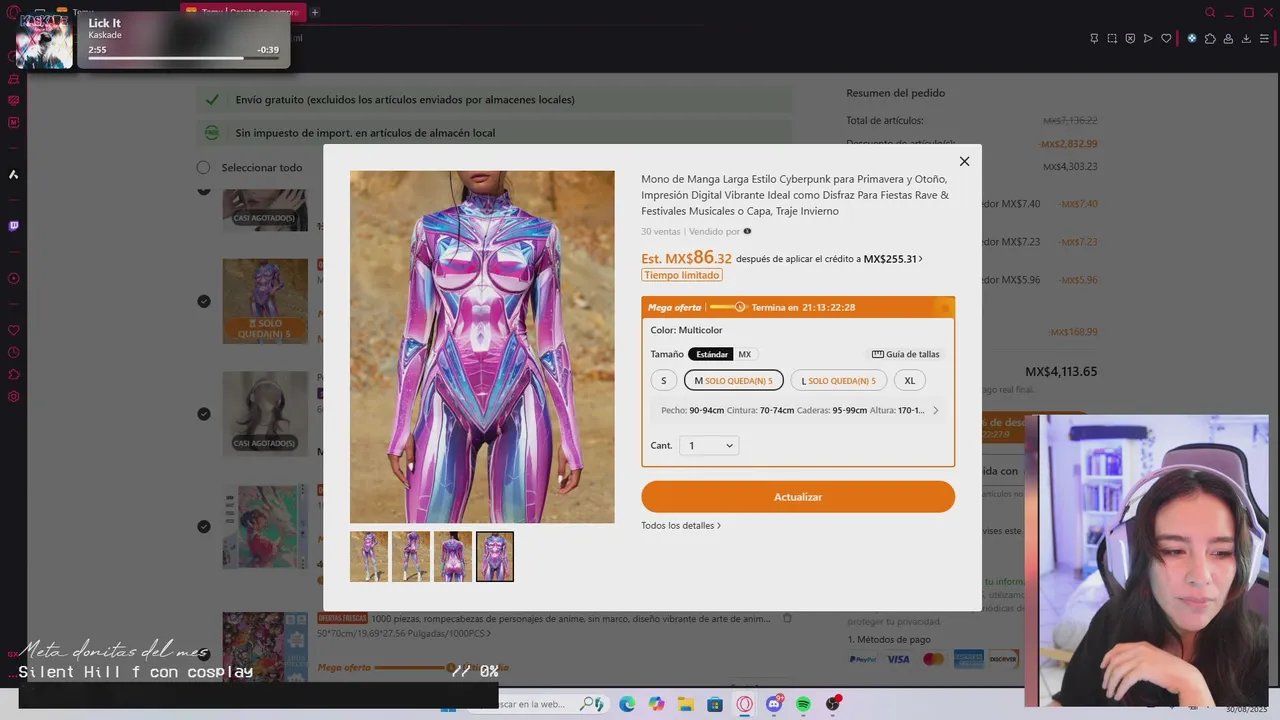Open the Player icon in sidebar
1280x720 pixels.
[x=13, y=279]
